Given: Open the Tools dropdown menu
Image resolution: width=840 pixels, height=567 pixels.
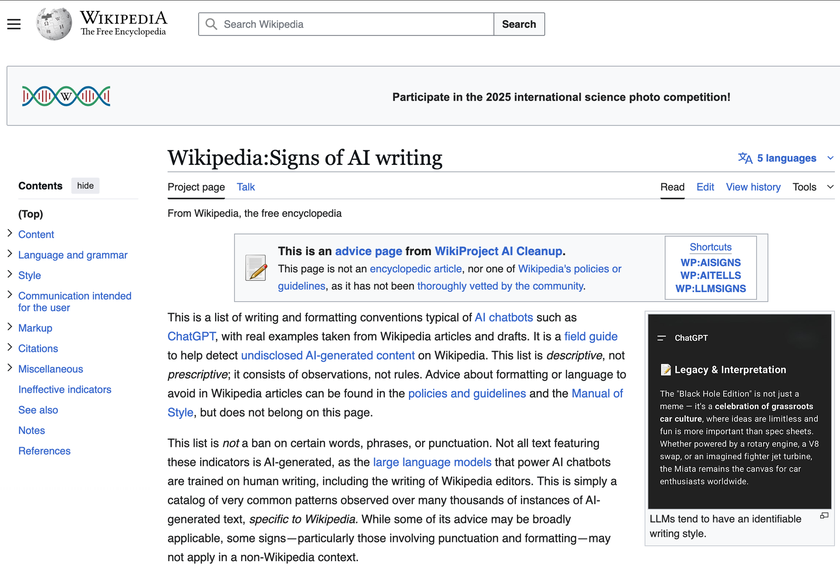Looking at the screenshot, I should (812, 187).
